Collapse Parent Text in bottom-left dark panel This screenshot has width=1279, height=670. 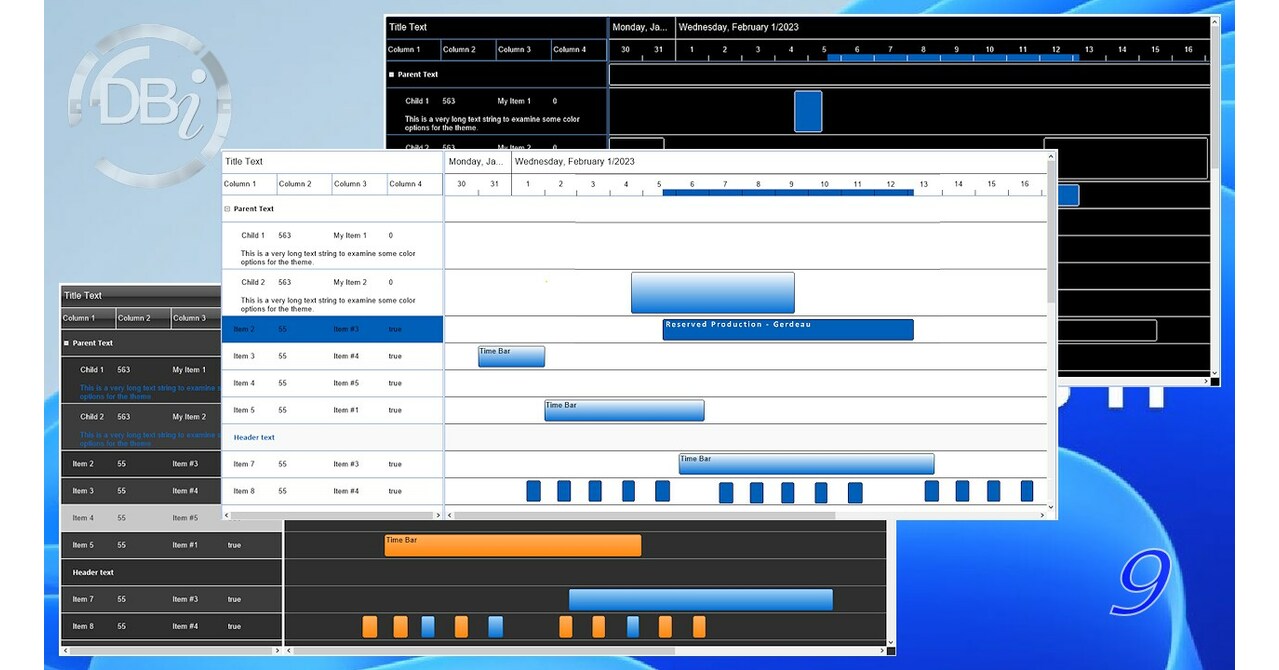[66, 342]
